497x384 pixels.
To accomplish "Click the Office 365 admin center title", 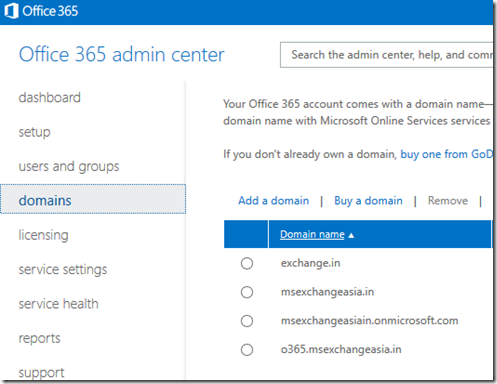I will pos(122,54).
